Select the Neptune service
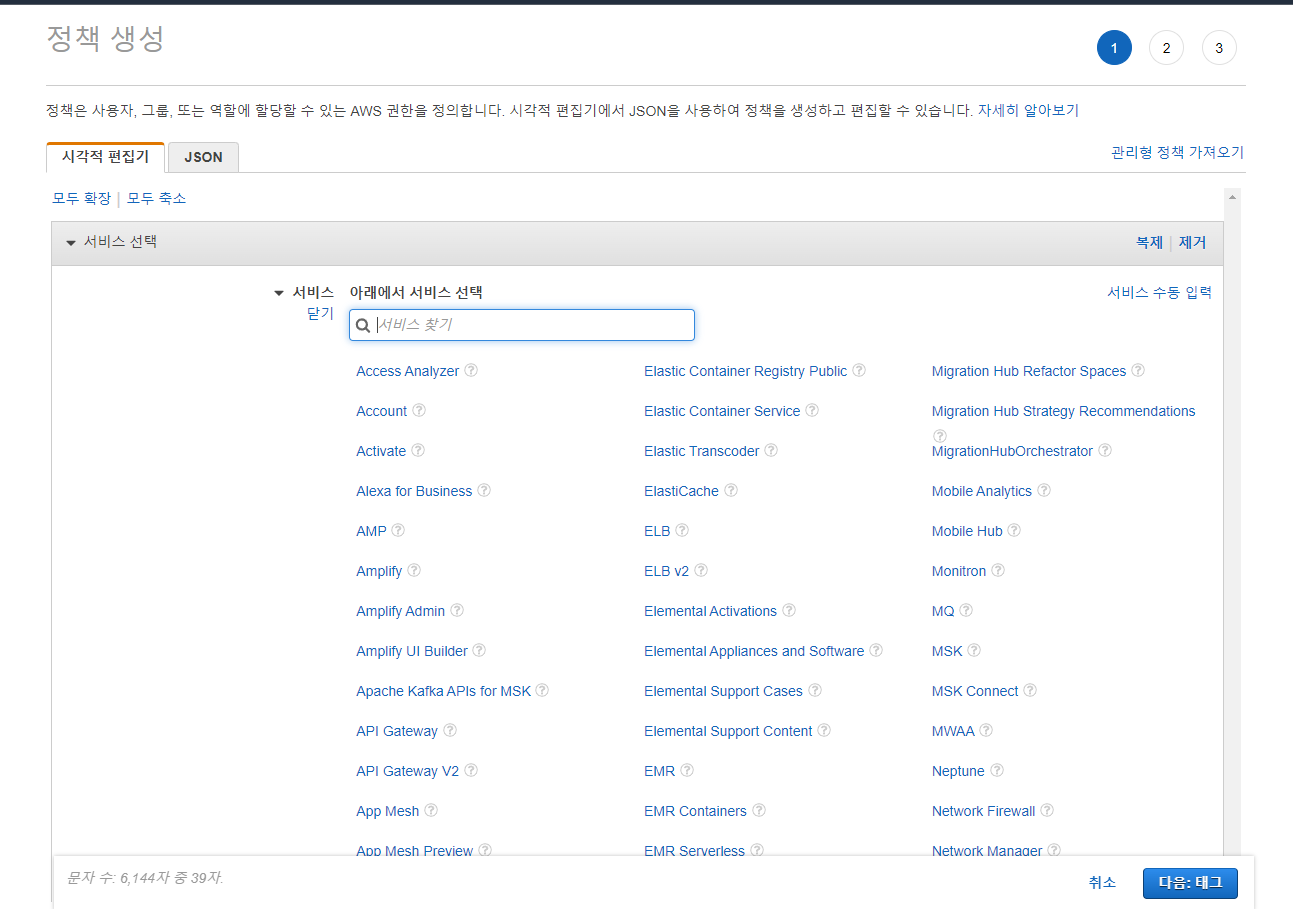 pyautogui.click(x=958, y=771)
